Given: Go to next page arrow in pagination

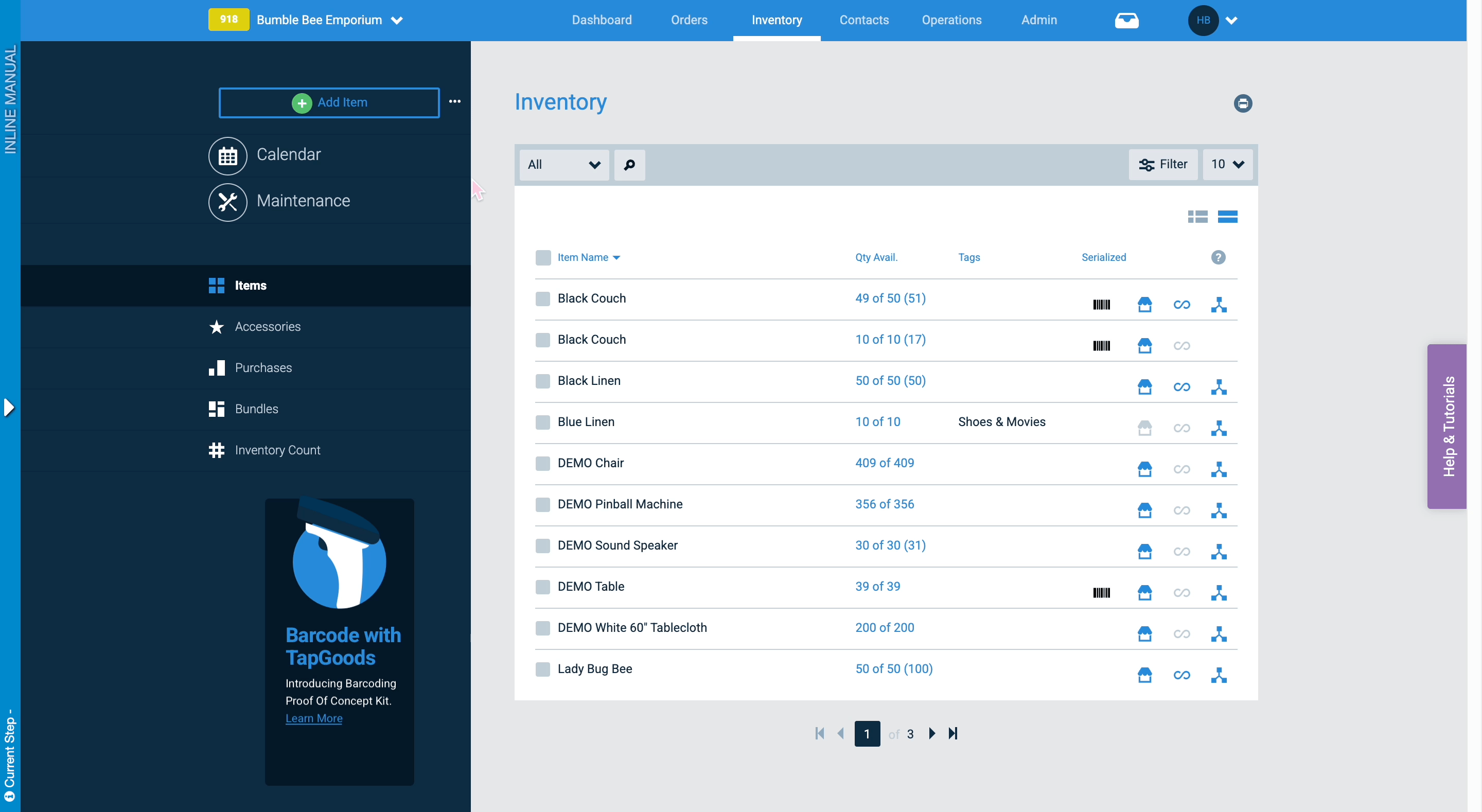Looking at the screenshot, I should (x=932, y=733).
